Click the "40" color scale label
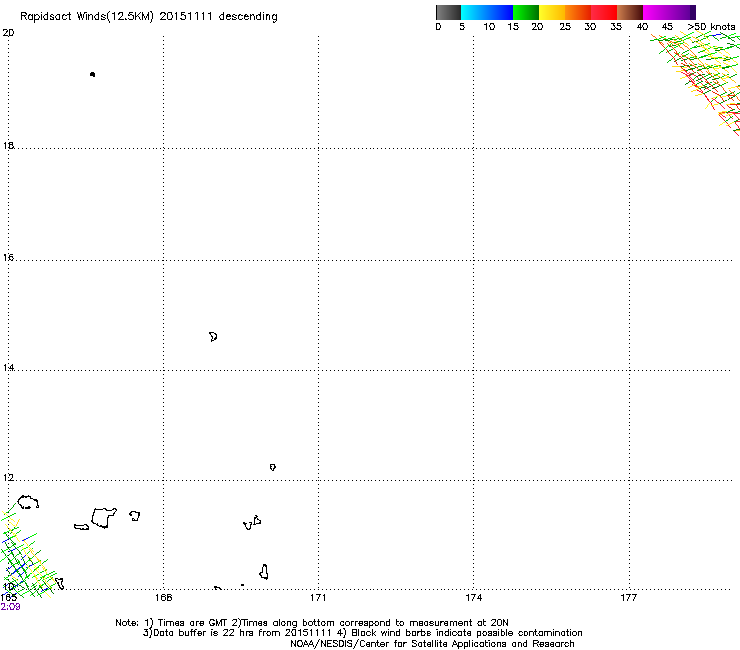The width and height of the screenshot is (740, 650). point(642,27)
